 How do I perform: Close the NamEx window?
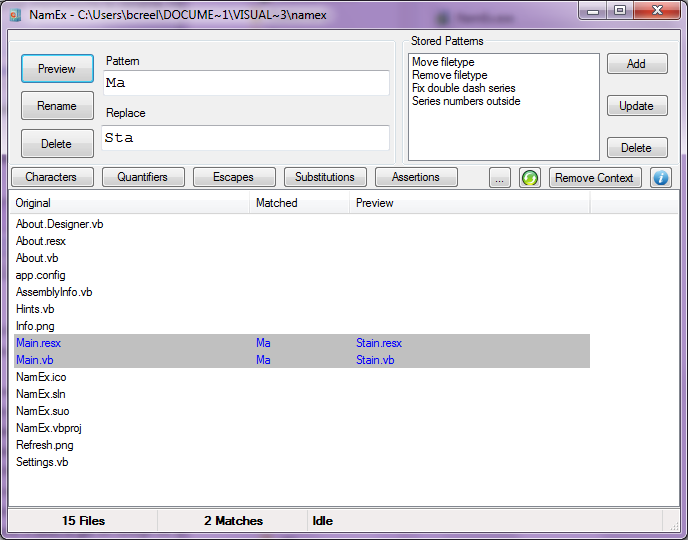point(657,11)
